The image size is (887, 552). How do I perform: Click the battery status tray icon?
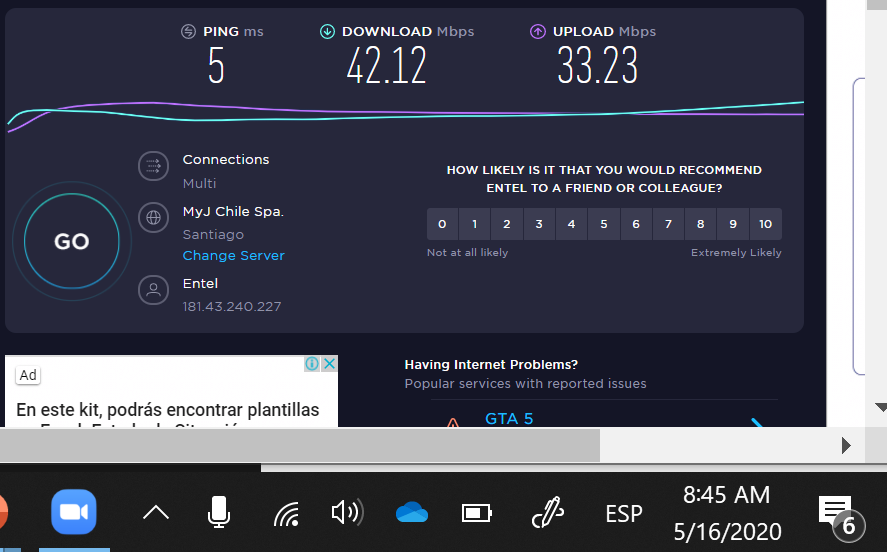(x=476, y=513)
